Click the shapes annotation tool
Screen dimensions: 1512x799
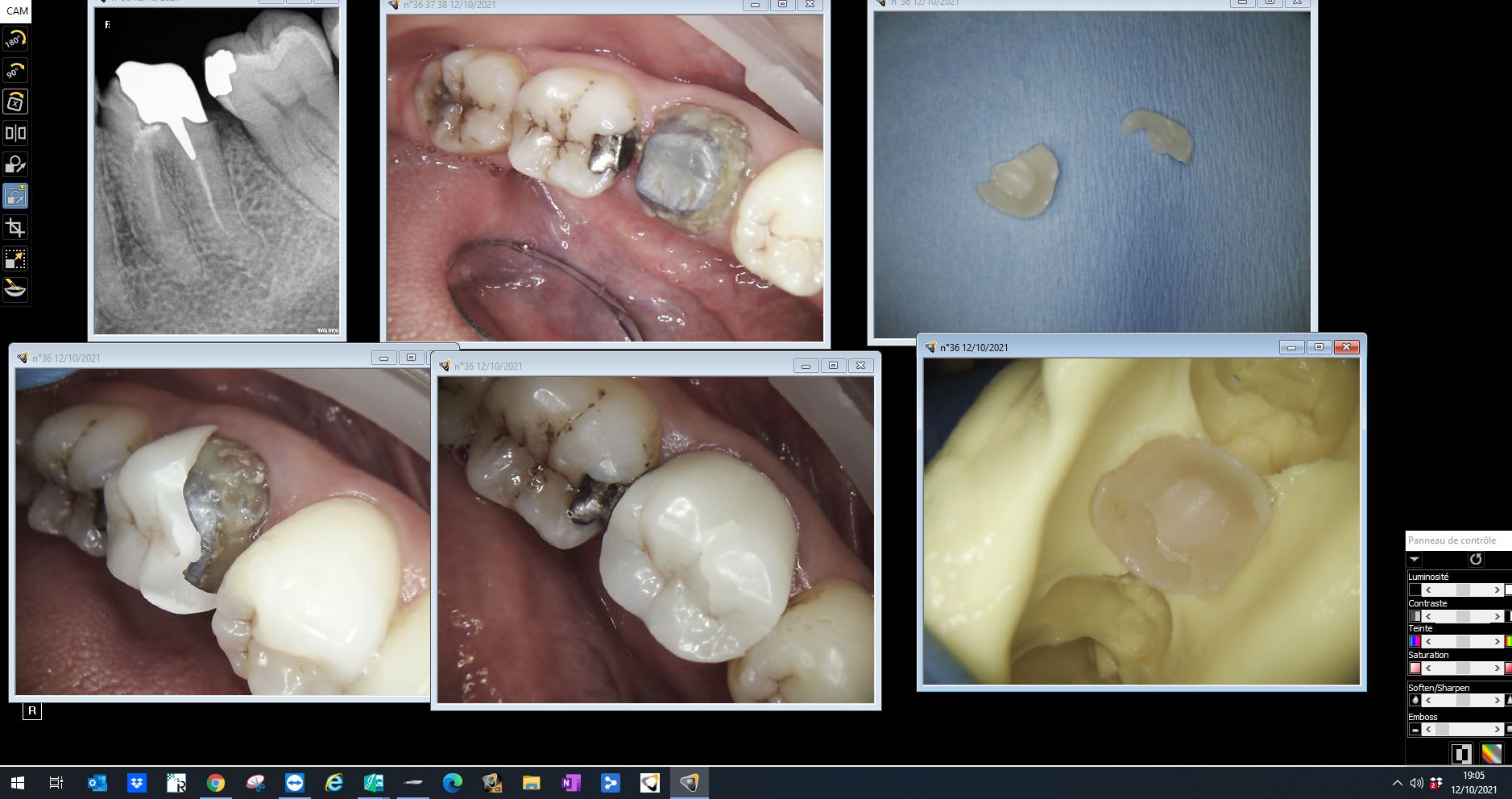[x=15, y=165]
